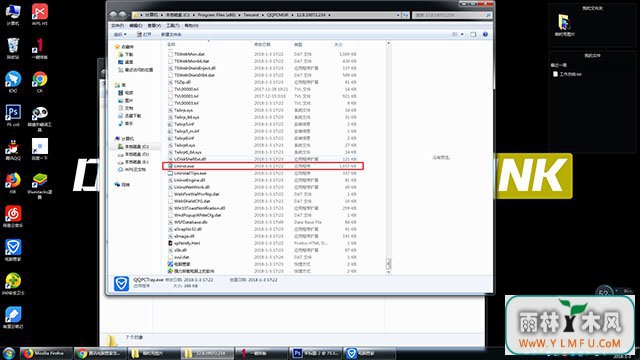Select the UninstallTips.exe file
The height and width of the screenshot is (360, 640).
pos(187,173)
